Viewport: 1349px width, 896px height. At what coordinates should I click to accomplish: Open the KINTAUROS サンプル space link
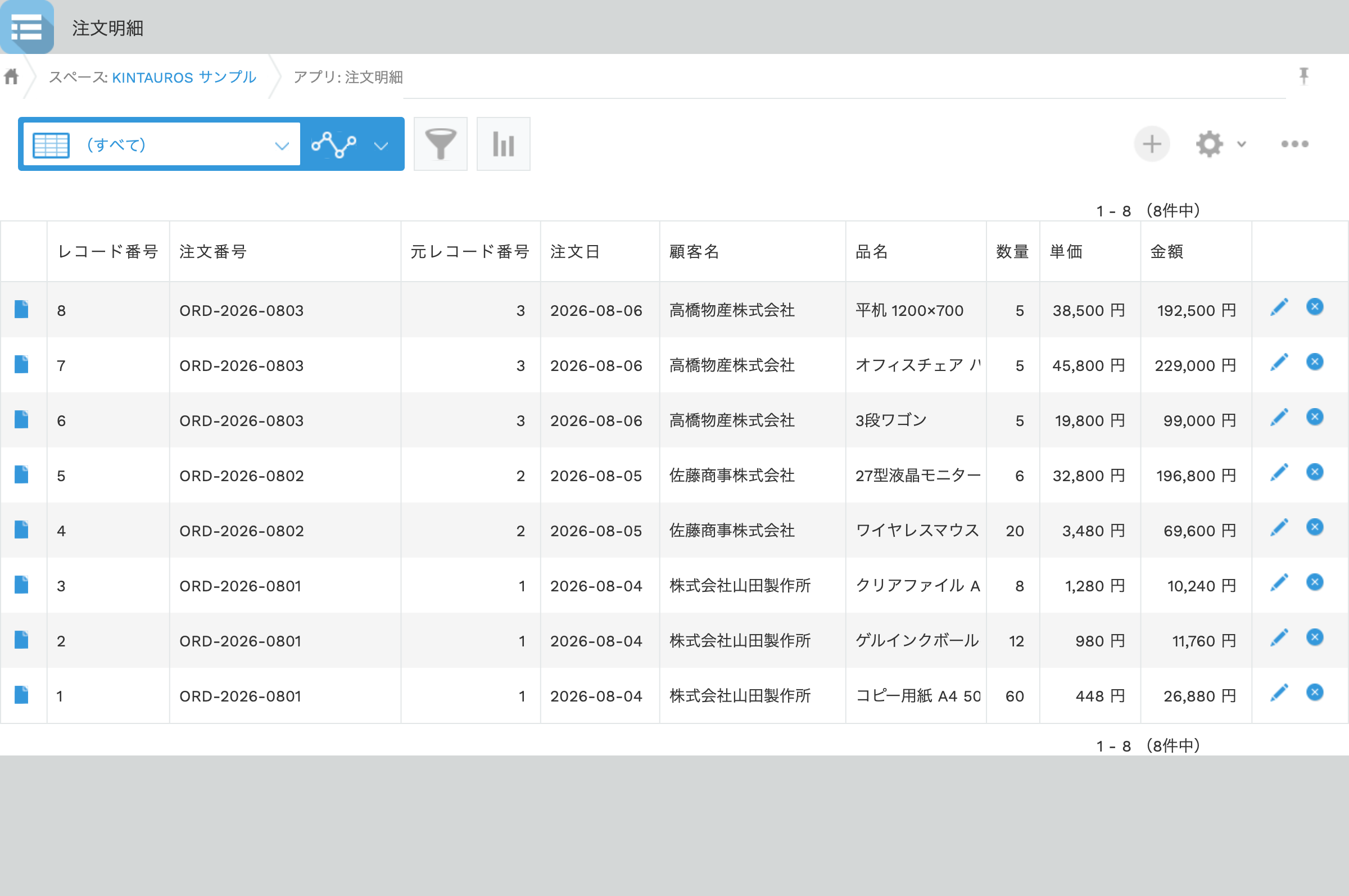tap(184, 77)
